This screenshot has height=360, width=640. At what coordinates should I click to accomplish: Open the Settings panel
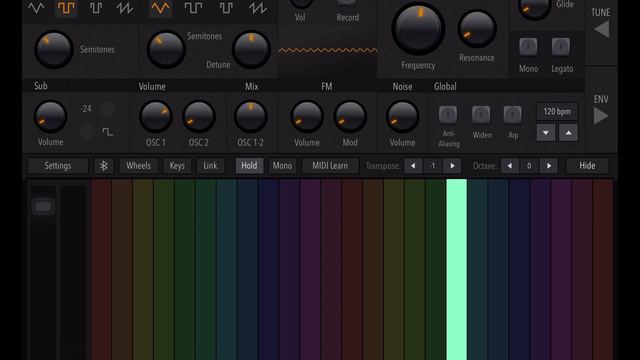(58, 166)
